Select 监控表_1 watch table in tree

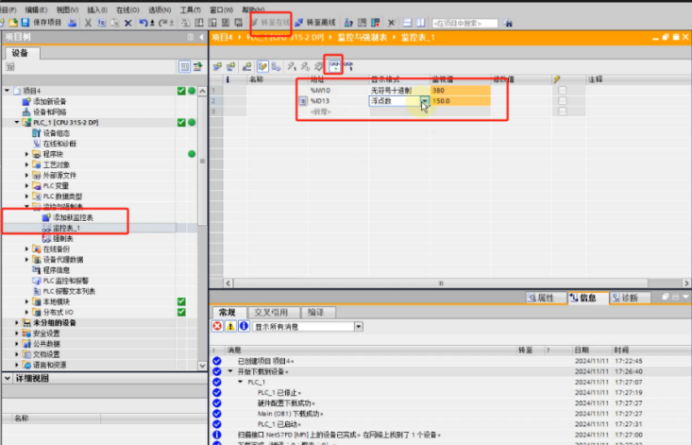pos(61,228)
